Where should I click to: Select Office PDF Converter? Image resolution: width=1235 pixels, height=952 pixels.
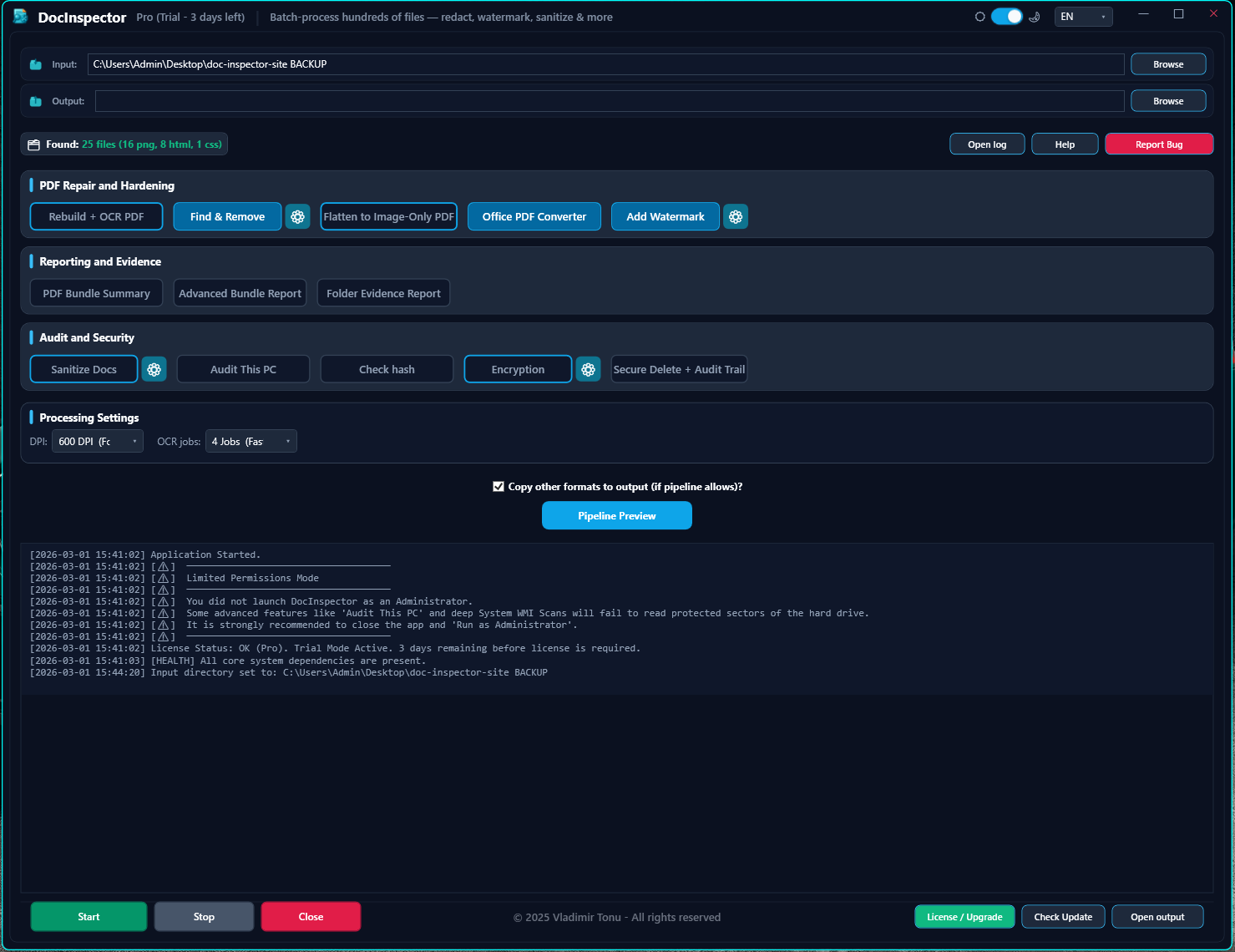[x=534, y=216]
